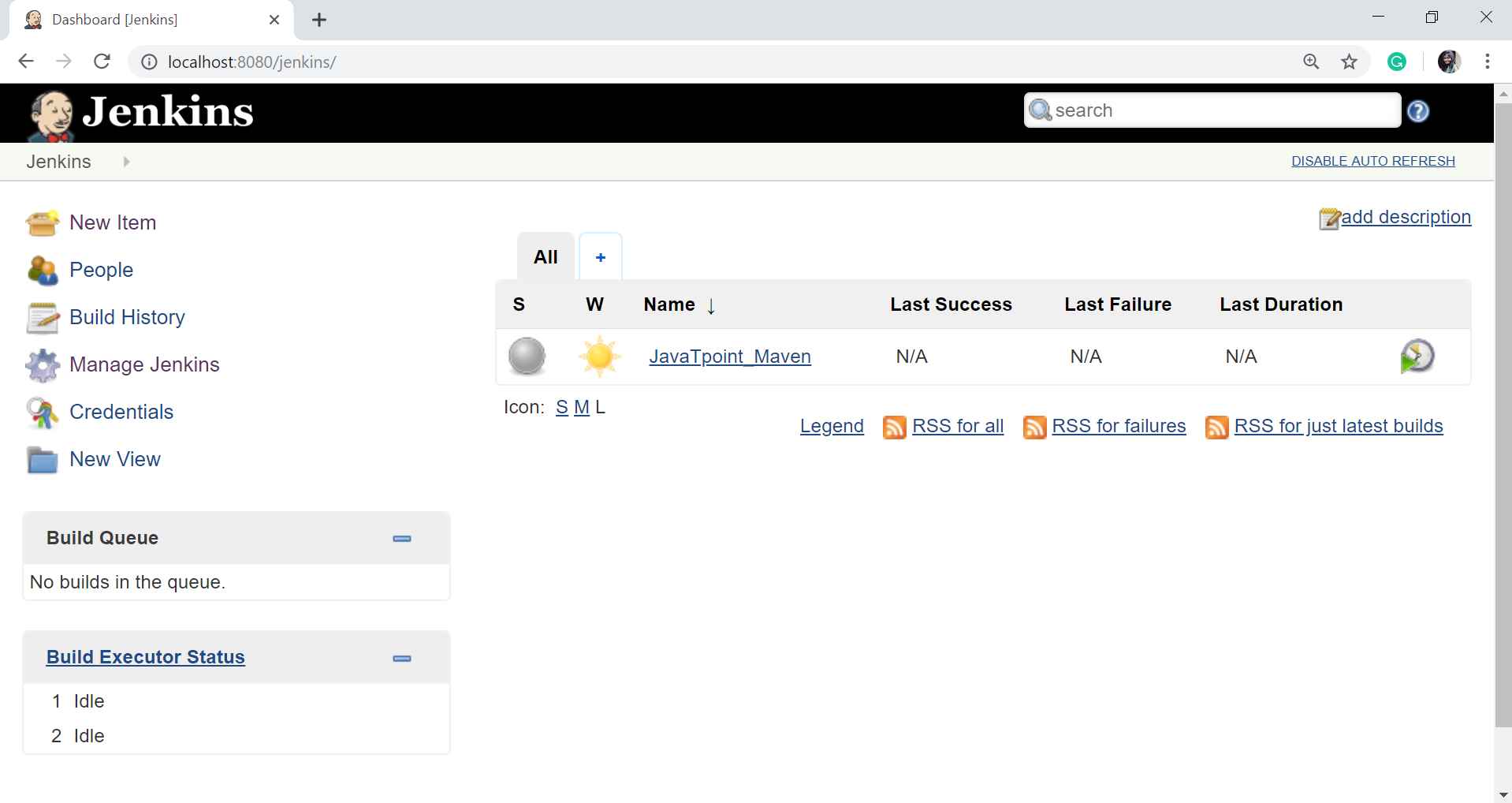The height and width of the screenshot is (803, 1512).
Task: Click the Build History notepad icon
Action: click(43, 318)
